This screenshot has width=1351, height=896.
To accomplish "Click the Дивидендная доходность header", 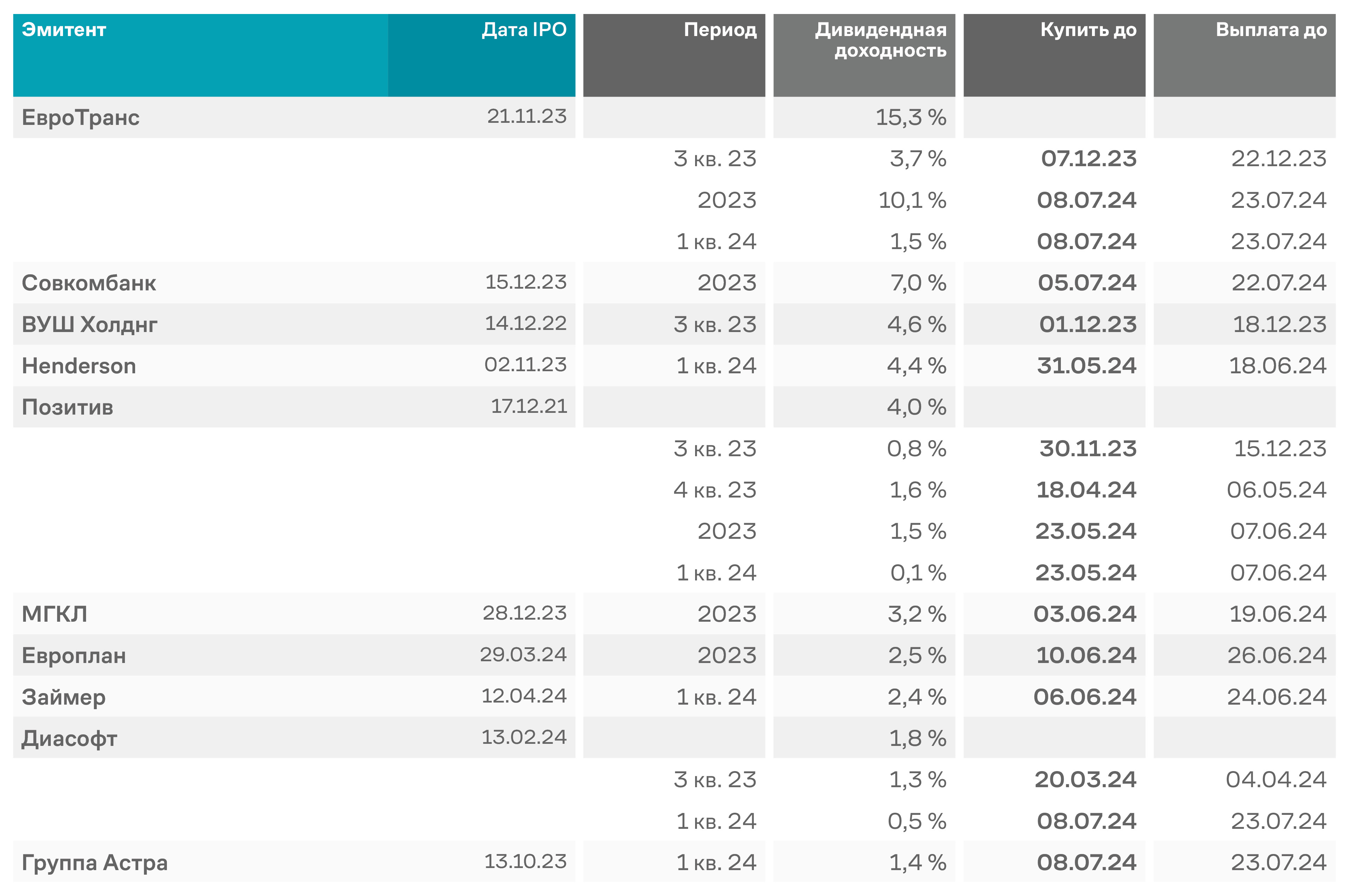I will (880, 40).
